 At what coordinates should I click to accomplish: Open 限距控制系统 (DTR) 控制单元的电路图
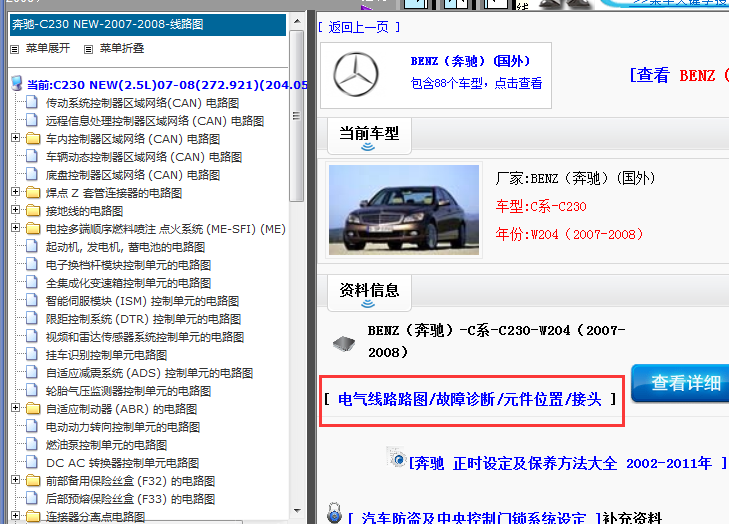[x=143, y=319]
